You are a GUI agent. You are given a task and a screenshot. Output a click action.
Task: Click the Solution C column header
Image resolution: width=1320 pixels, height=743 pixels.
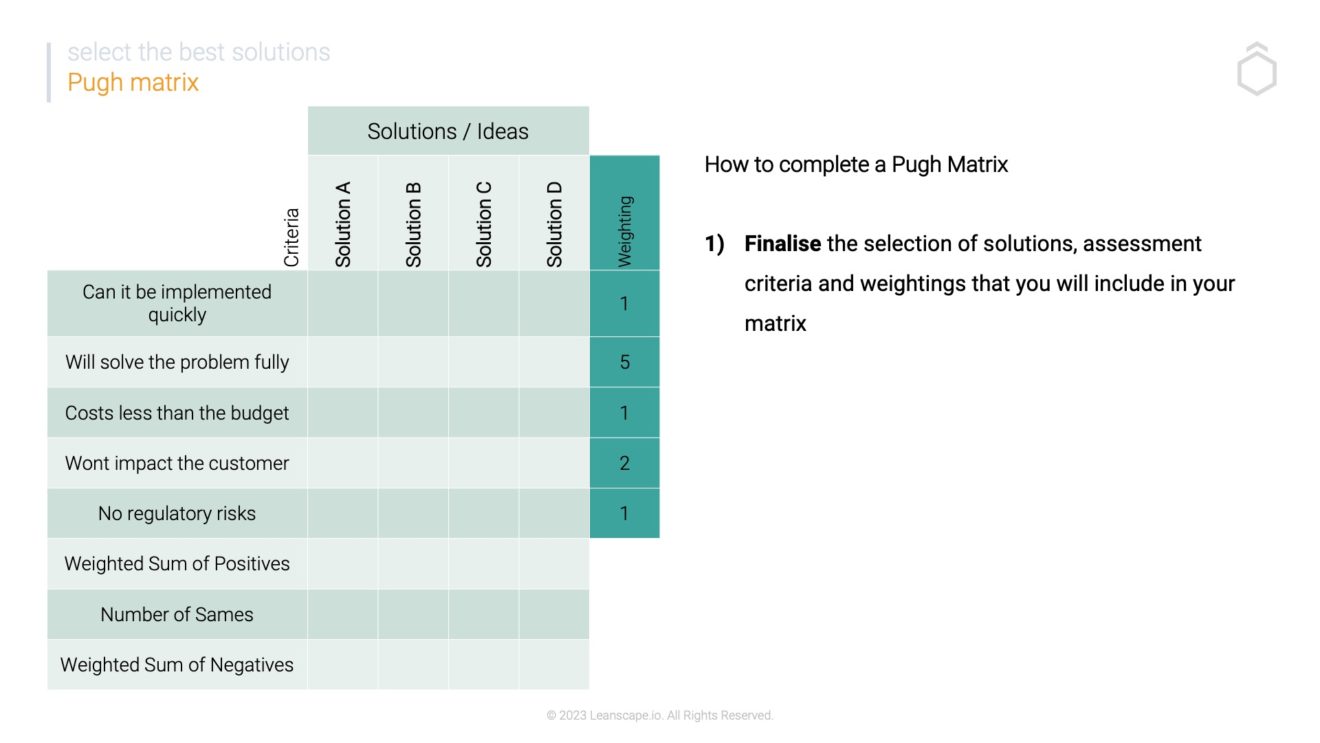point(484,213)
